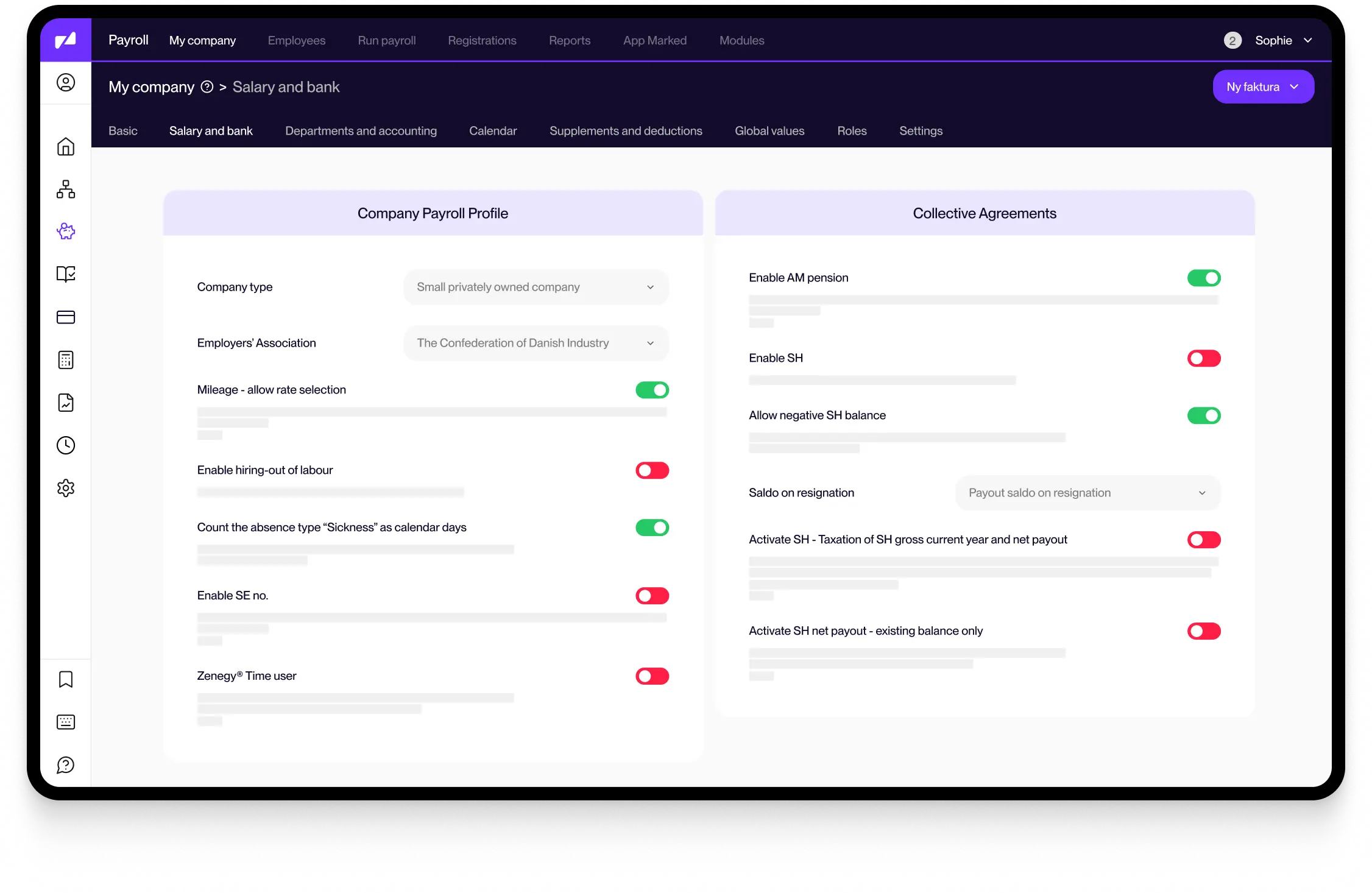Click the home icon in sidebar
This screenshot has width=1372, height=893.
(x=66, y=147)
